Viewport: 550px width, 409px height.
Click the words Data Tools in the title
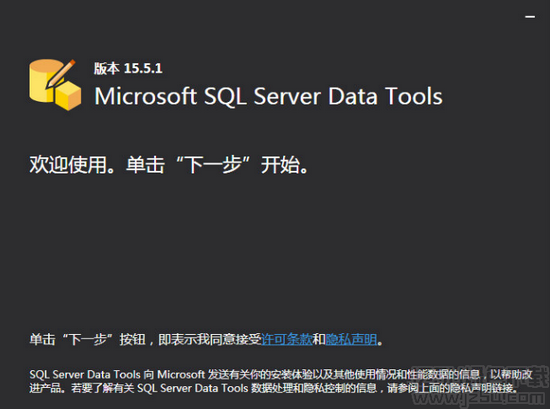coord(385,96)
